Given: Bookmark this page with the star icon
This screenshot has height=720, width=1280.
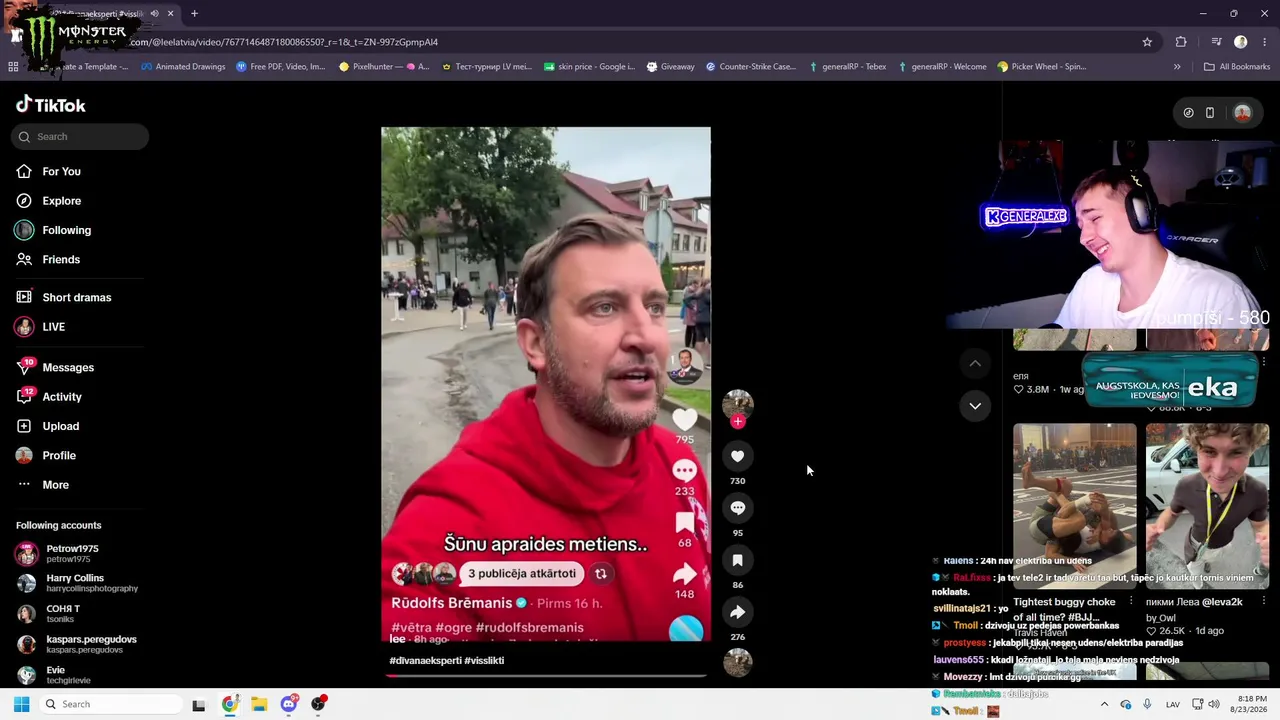Looking at the screenshot, I should [x=1147, y=42].
